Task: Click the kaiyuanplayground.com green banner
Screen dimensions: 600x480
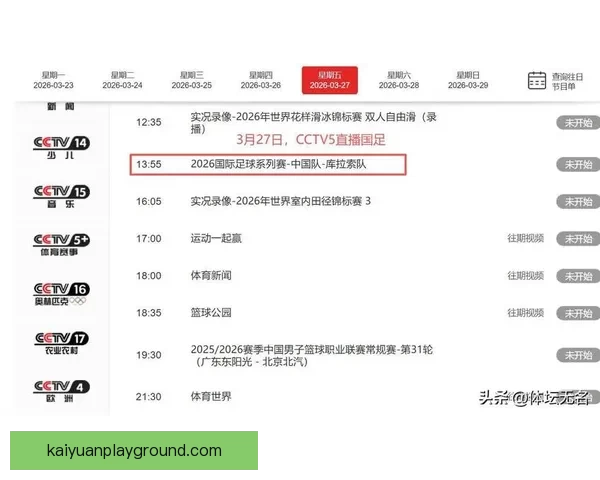Action: pos(134,451)
